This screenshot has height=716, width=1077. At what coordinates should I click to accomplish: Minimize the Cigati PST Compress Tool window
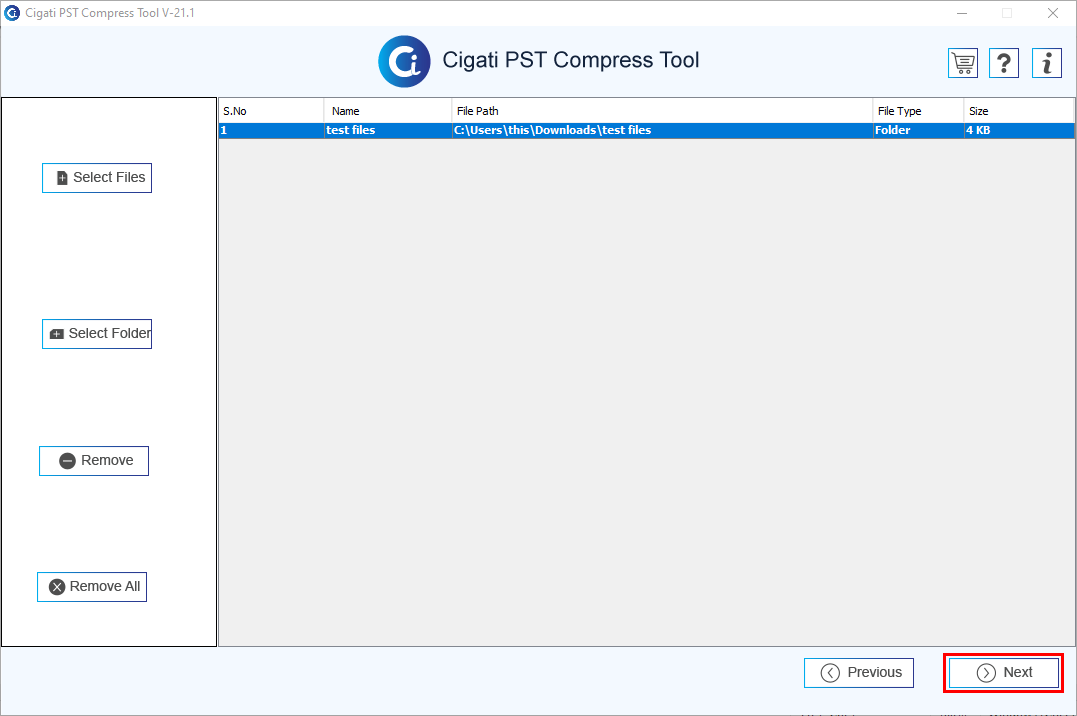pos(962,13)
